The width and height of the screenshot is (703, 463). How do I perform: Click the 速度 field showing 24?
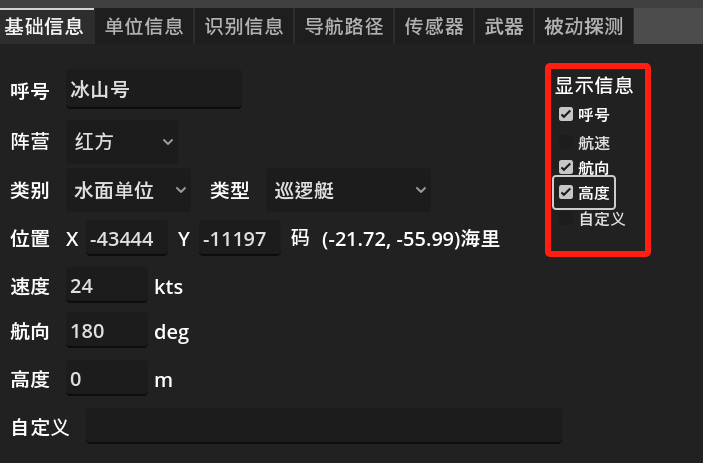(x=107, y=285)
